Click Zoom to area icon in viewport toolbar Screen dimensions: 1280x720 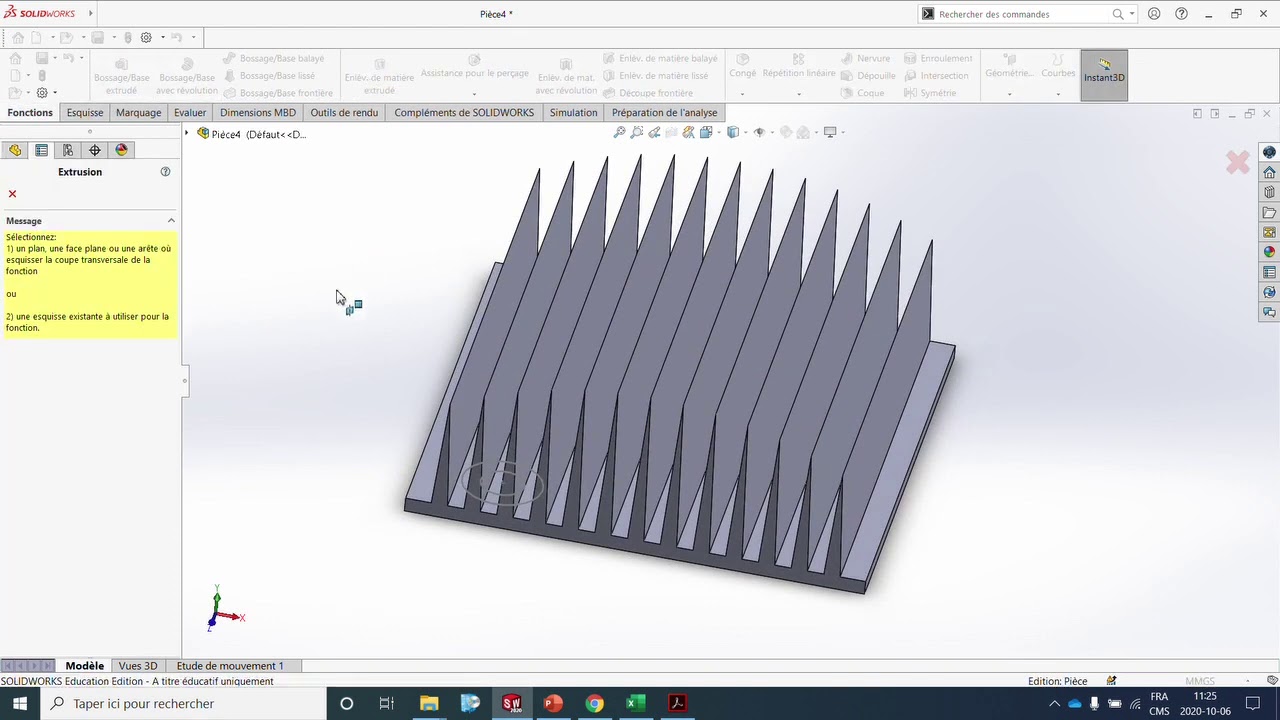click(637, 132)
